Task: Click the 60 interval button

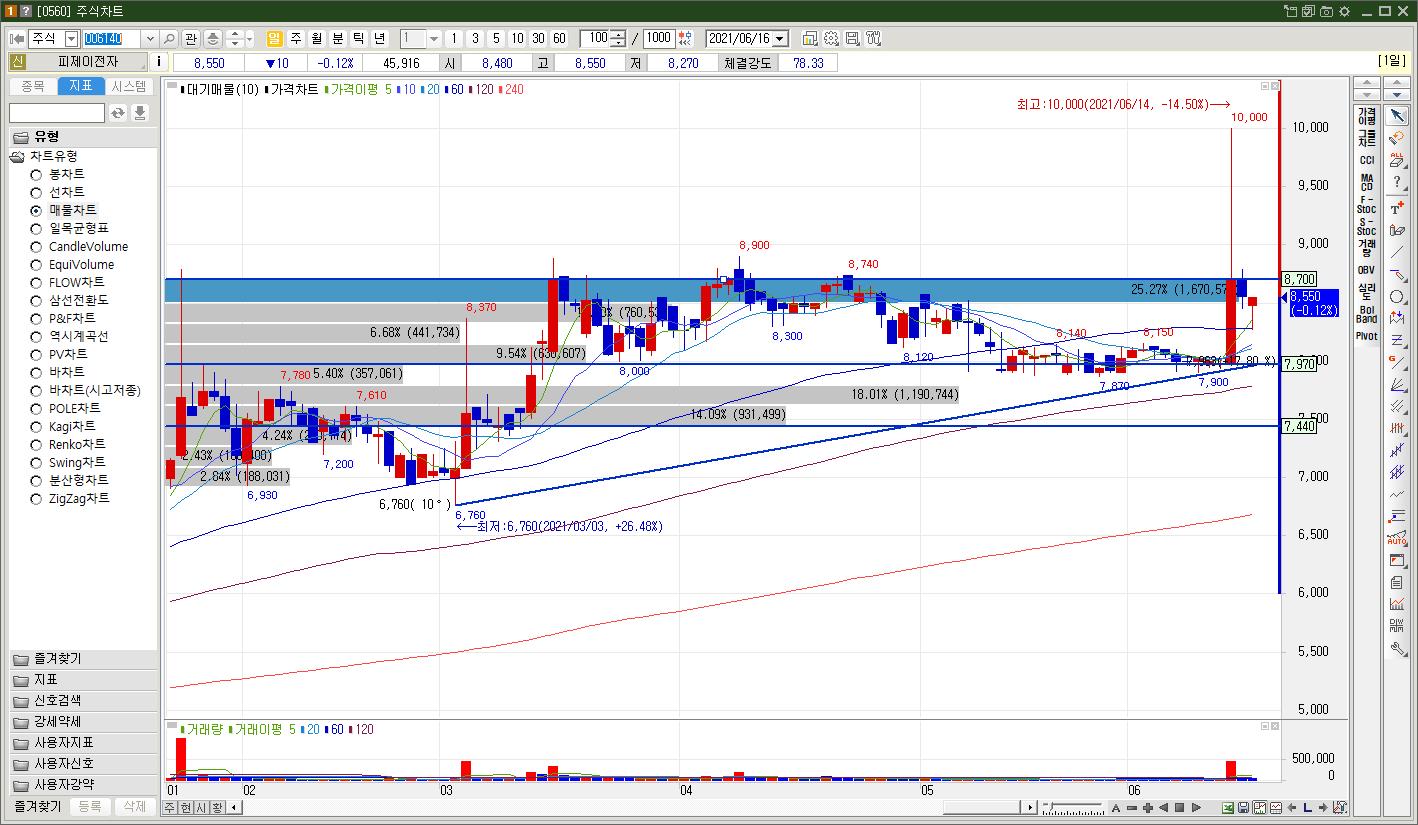Action: (x=559, y=39)
